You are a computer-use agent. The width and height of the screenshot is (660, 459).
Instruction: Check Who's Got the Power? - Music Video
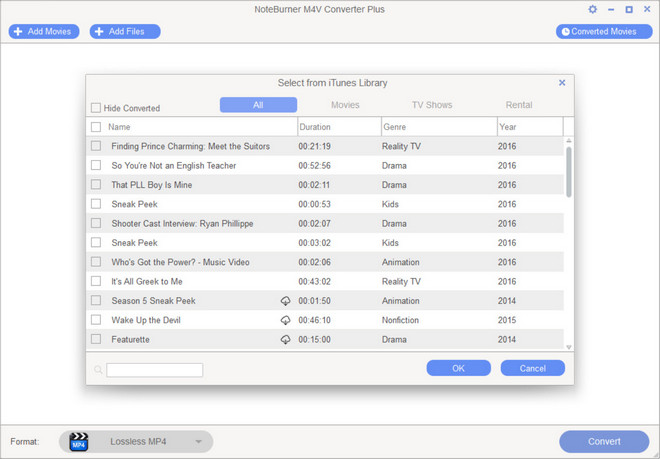click(x=96, y=262)
